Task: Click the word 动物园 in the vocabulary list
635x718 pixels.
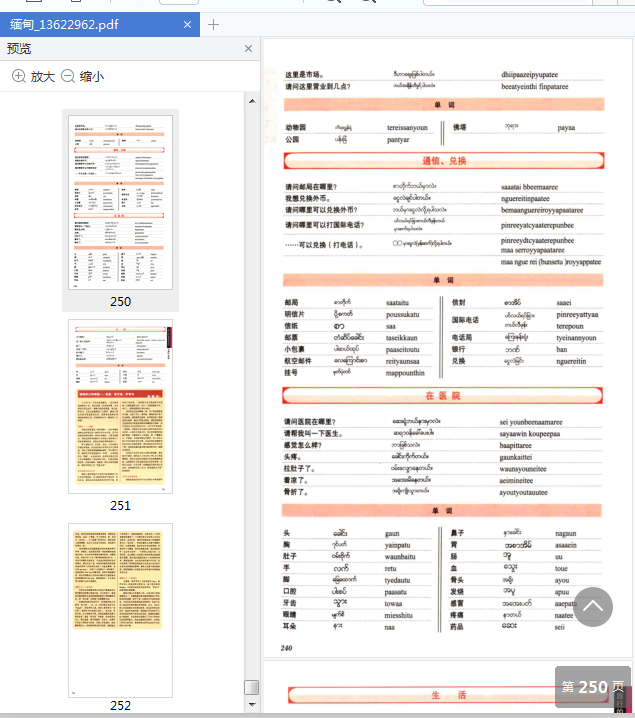Action: (296, 128)
